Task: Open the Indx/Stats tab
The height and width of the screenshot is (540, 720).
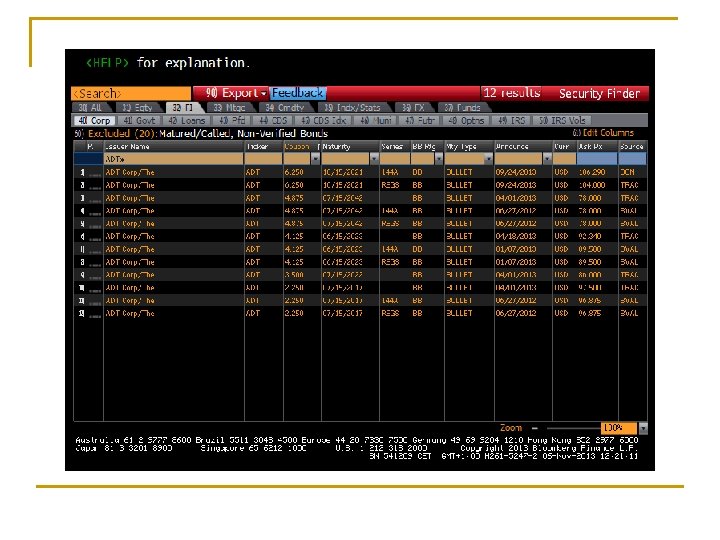Action: 352,107
